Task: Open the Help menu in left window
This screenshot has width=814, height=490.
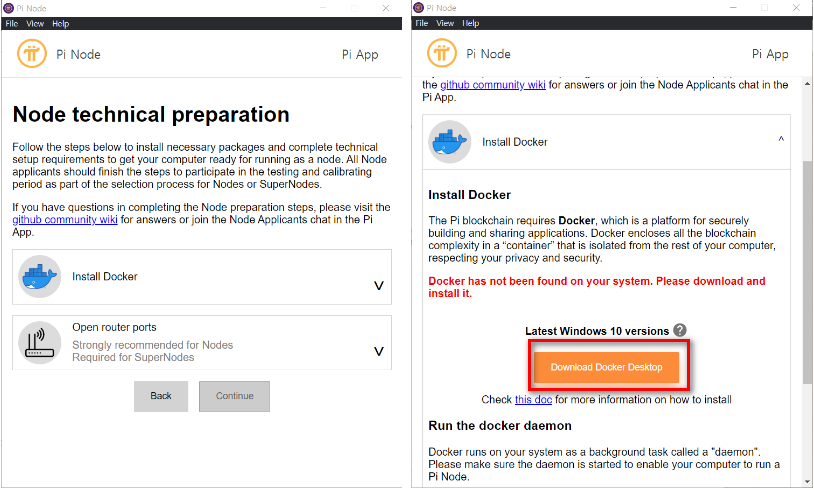Action: tap(60, 23)
